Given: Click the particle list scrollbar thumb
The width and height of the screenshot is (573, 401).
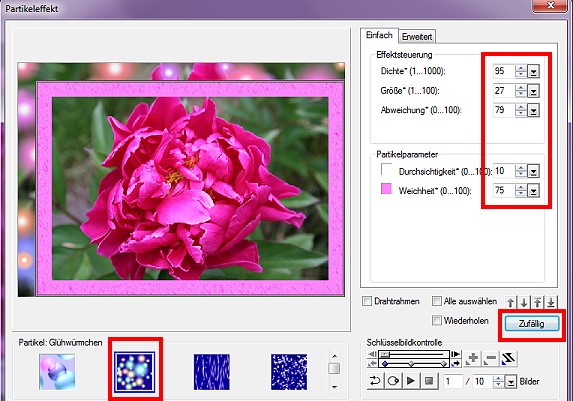Looking at the screenshot, I should click(x=334, y=368).
